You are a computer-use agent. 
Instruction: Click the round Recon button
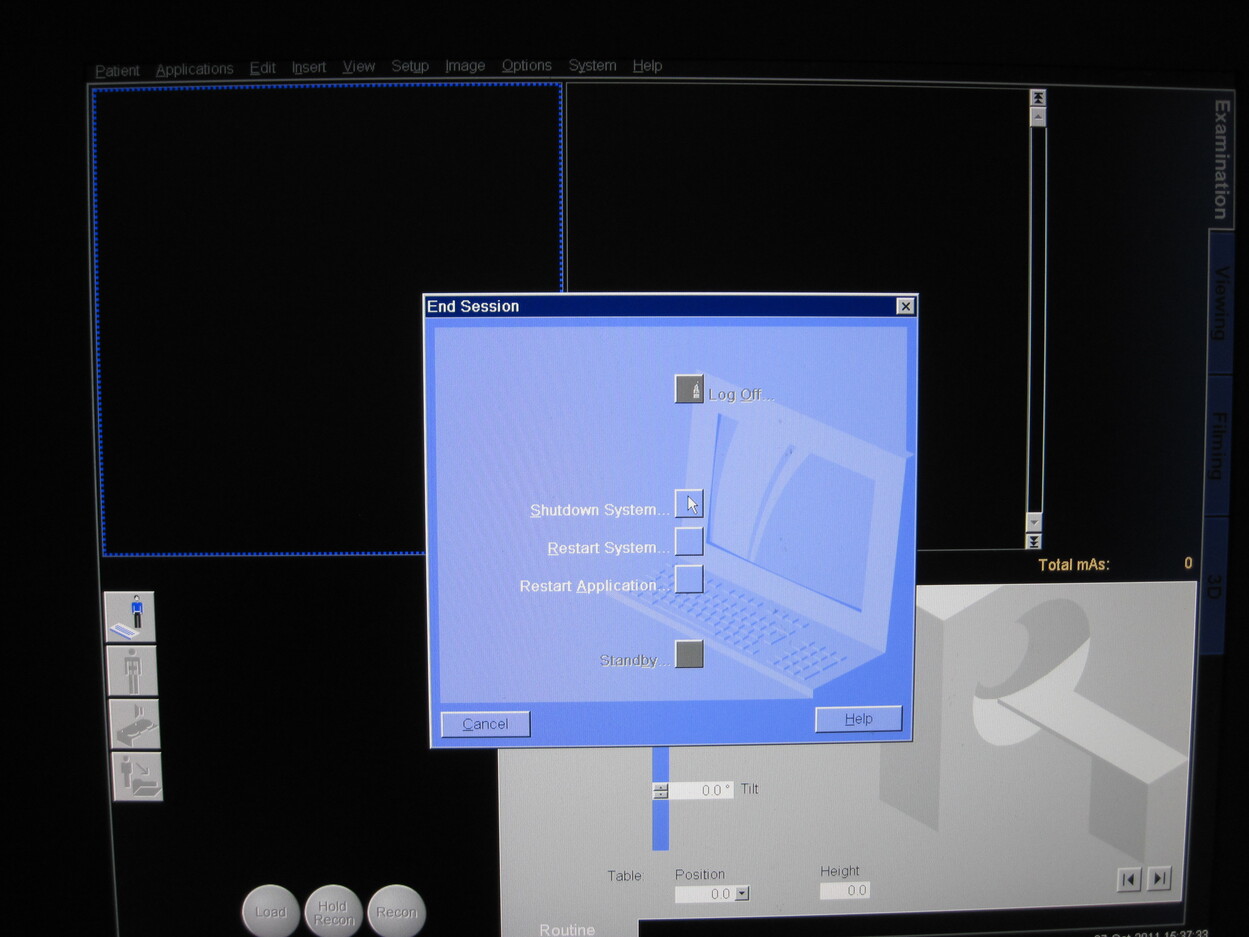(x=397, y=912)
